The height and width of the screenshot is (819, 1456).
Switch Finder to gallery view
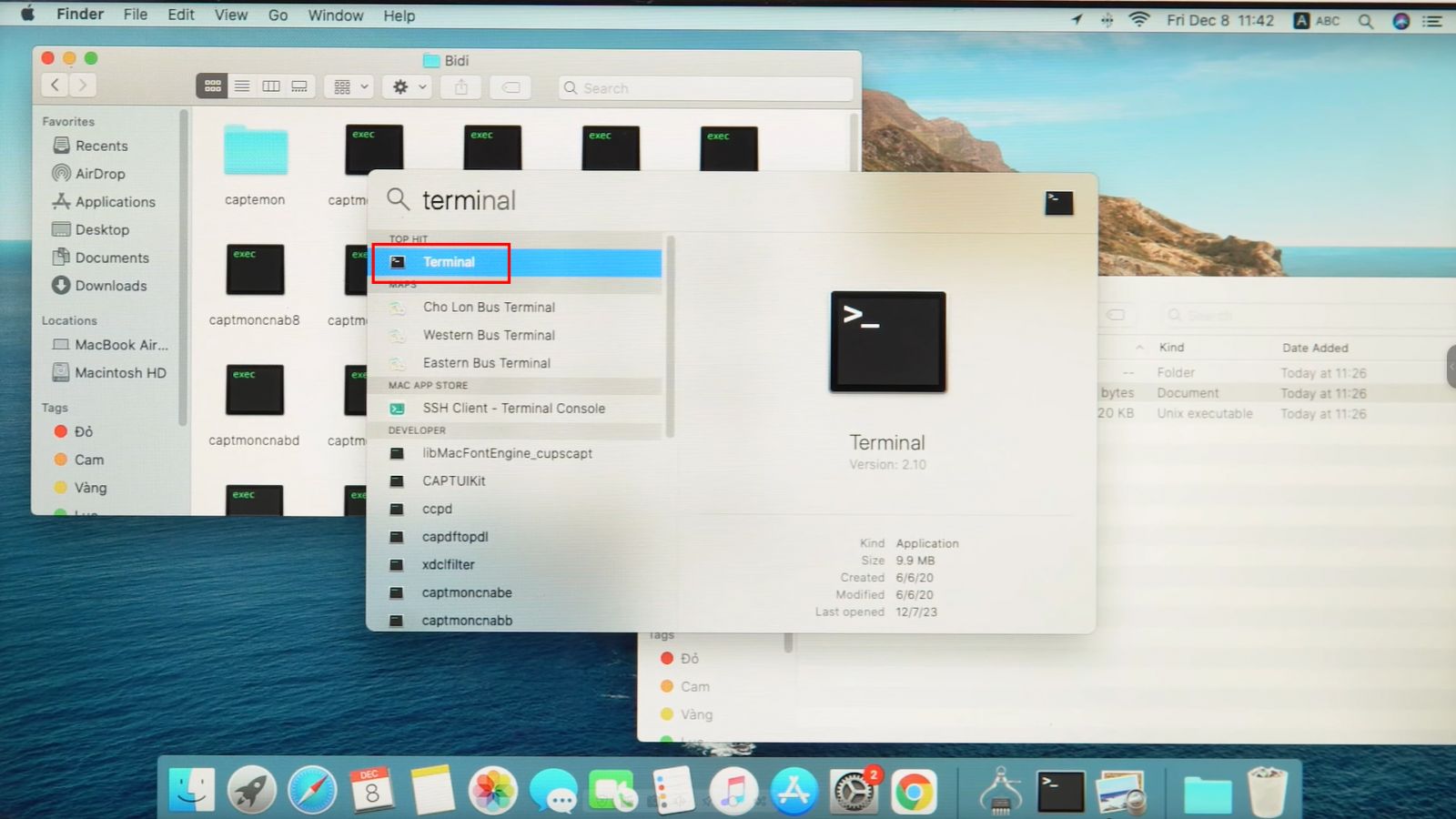(x=299, y=86)
